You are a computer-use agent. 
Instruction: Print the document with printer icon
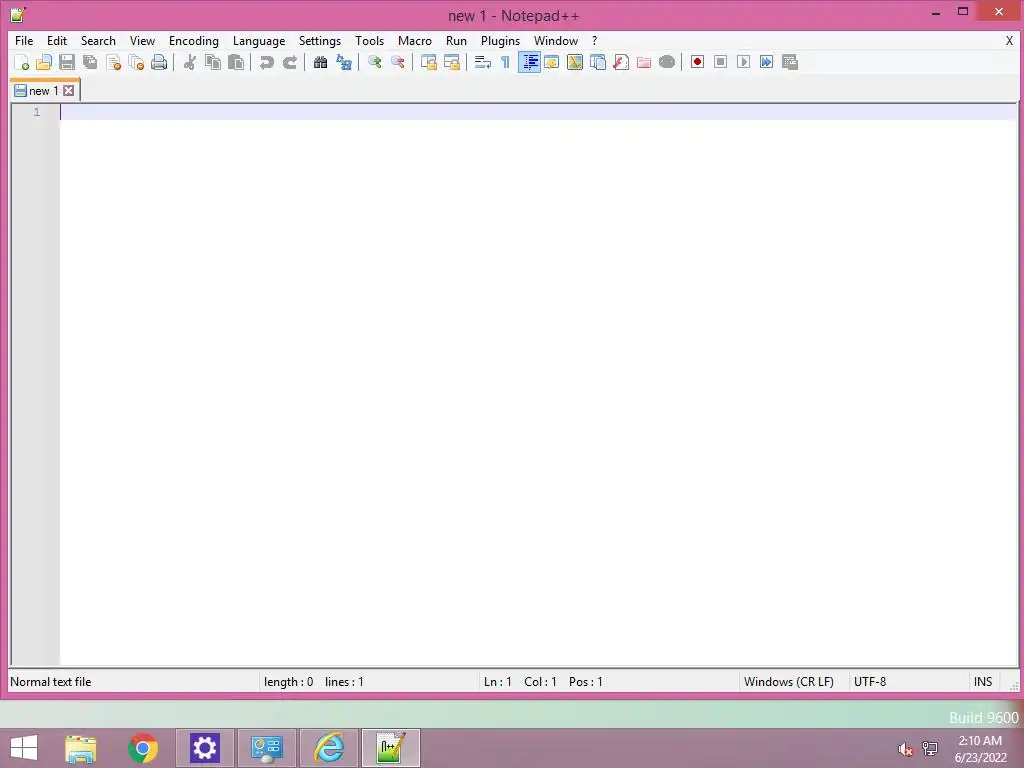point(159,62)
